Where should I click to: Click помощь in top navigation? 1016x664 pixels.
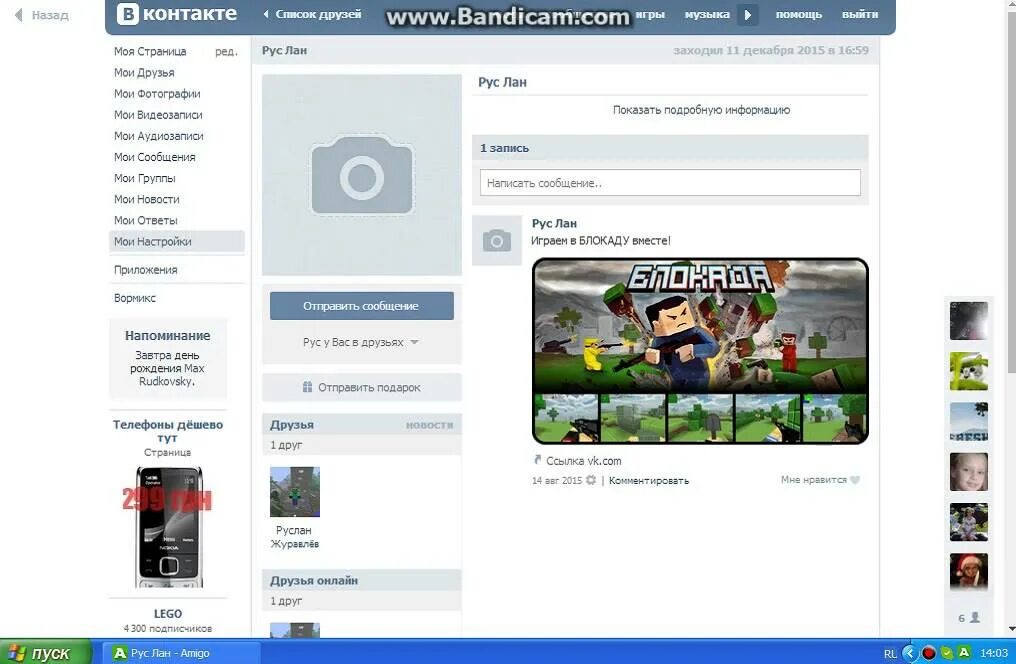[798, 14]
